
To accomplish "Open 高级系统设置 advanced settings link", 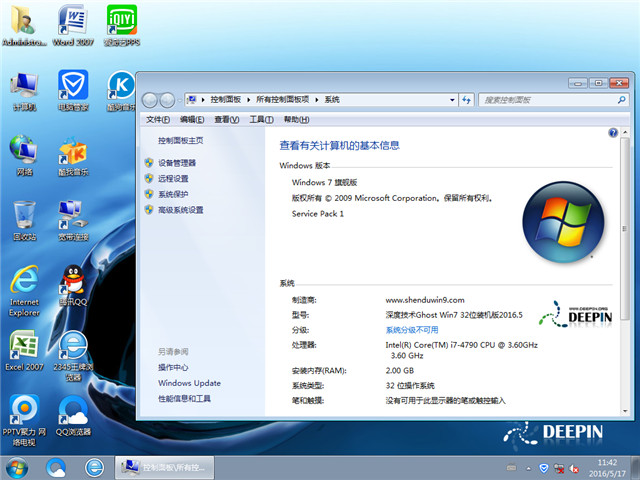I will [x=181, y=210].
